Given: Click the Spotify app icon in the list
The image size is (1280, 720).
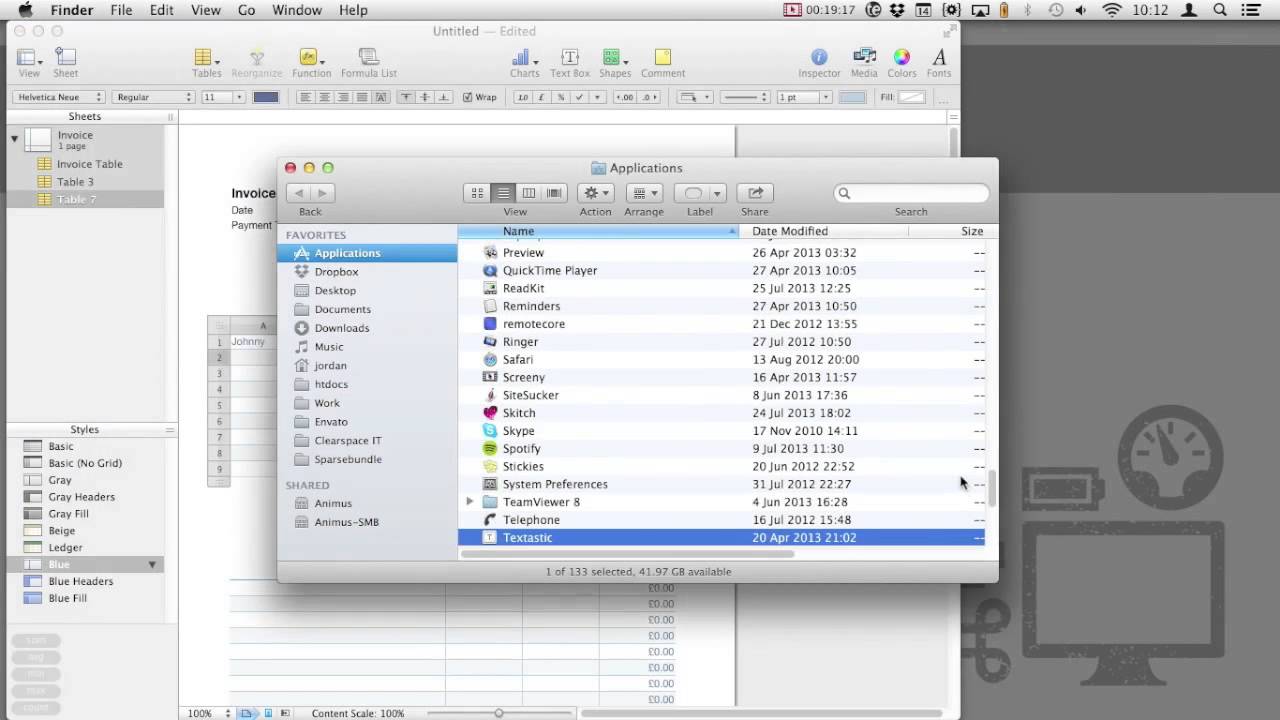Looking at the screenshot, I should pos(490,448).
